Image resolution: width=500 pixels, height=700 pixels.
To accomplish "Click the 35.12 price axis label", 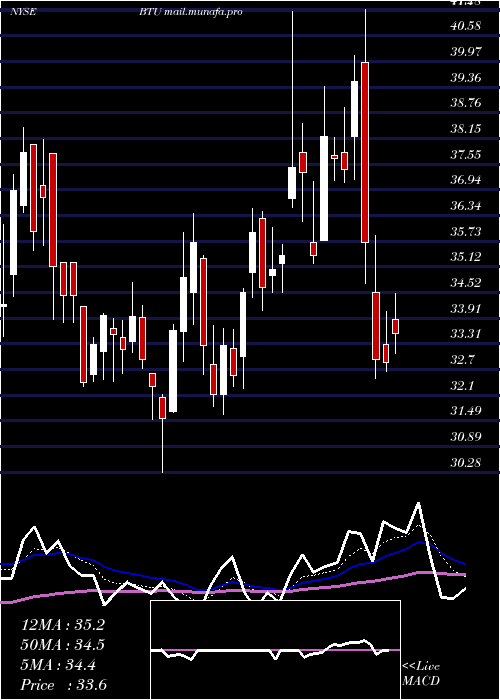I will (466, 257).
